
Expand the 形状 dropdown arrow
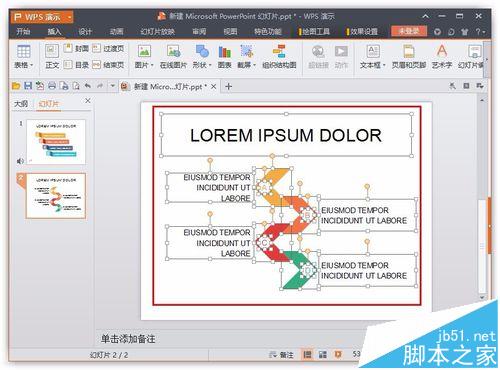pos(210,65)
